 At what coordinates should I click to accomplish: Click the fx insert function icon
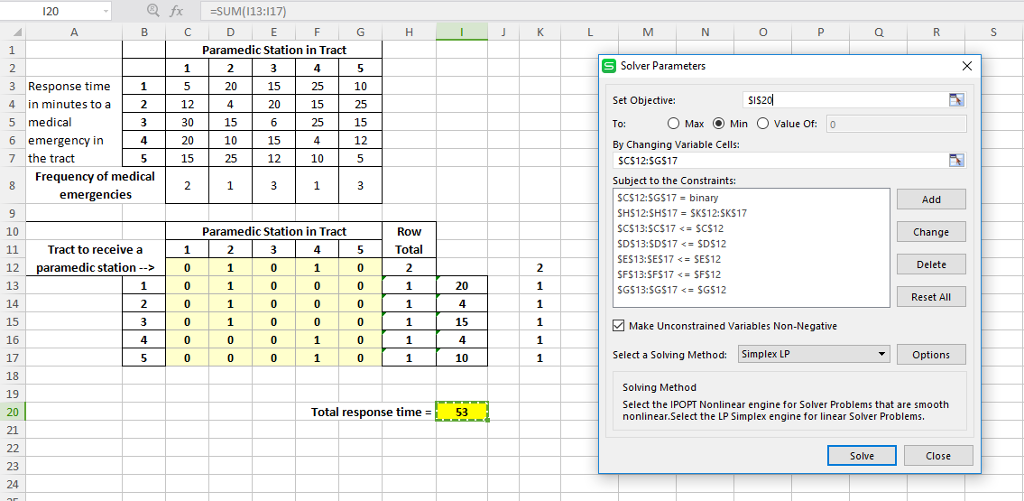tap(176, 12)
